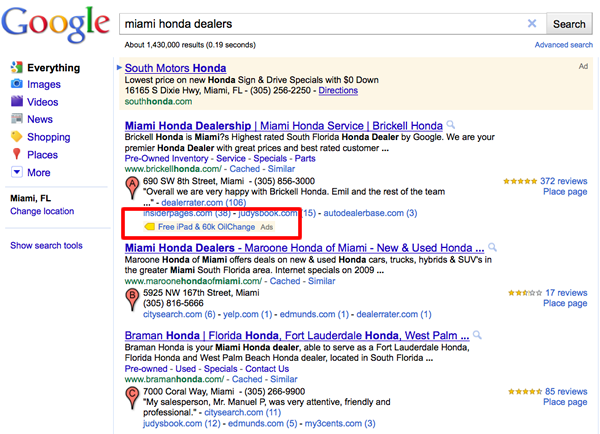Open the Advanced search link
This screenshot has width=600, height=434.
click(x=564, y=45)
